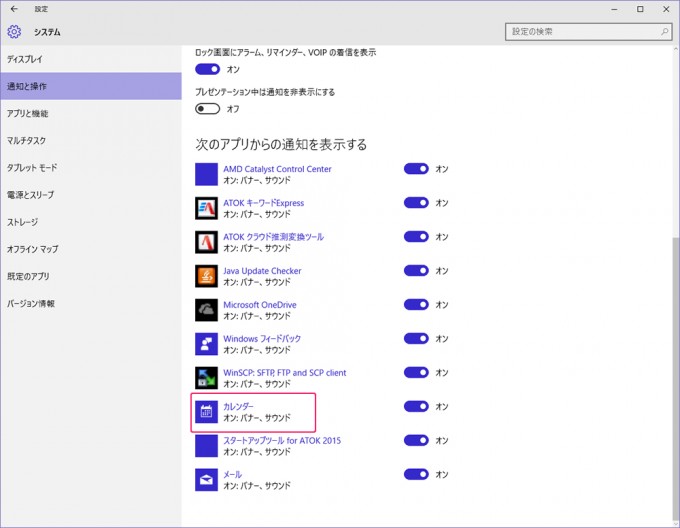Open バージョン情報 page
This screenshot has width=680, height=528.
pos(91,303)
